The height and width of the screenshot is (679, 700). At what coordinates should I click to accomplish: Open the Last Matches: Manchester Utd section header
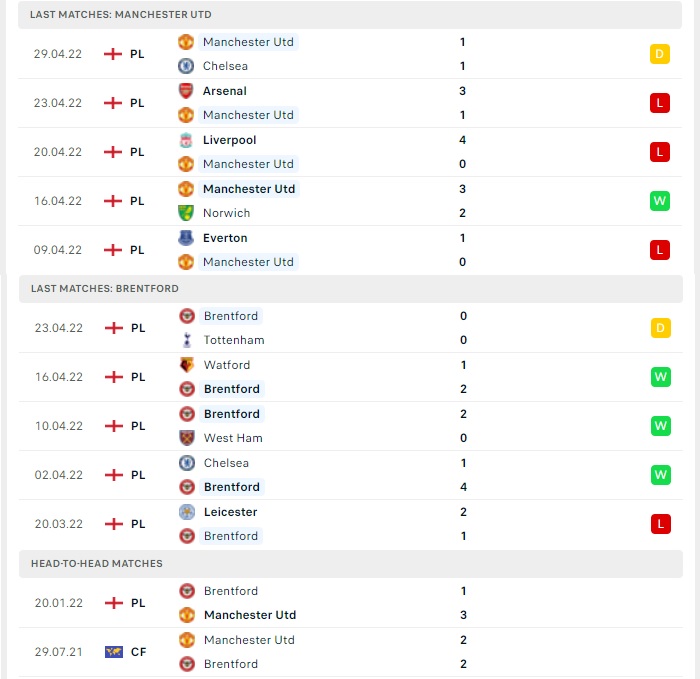point(350,15)
